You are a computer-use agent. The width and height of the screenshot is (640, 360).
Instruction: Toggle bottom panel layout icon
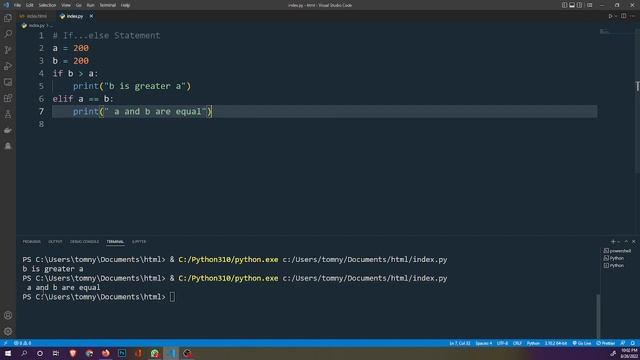[x=572, y=5]
